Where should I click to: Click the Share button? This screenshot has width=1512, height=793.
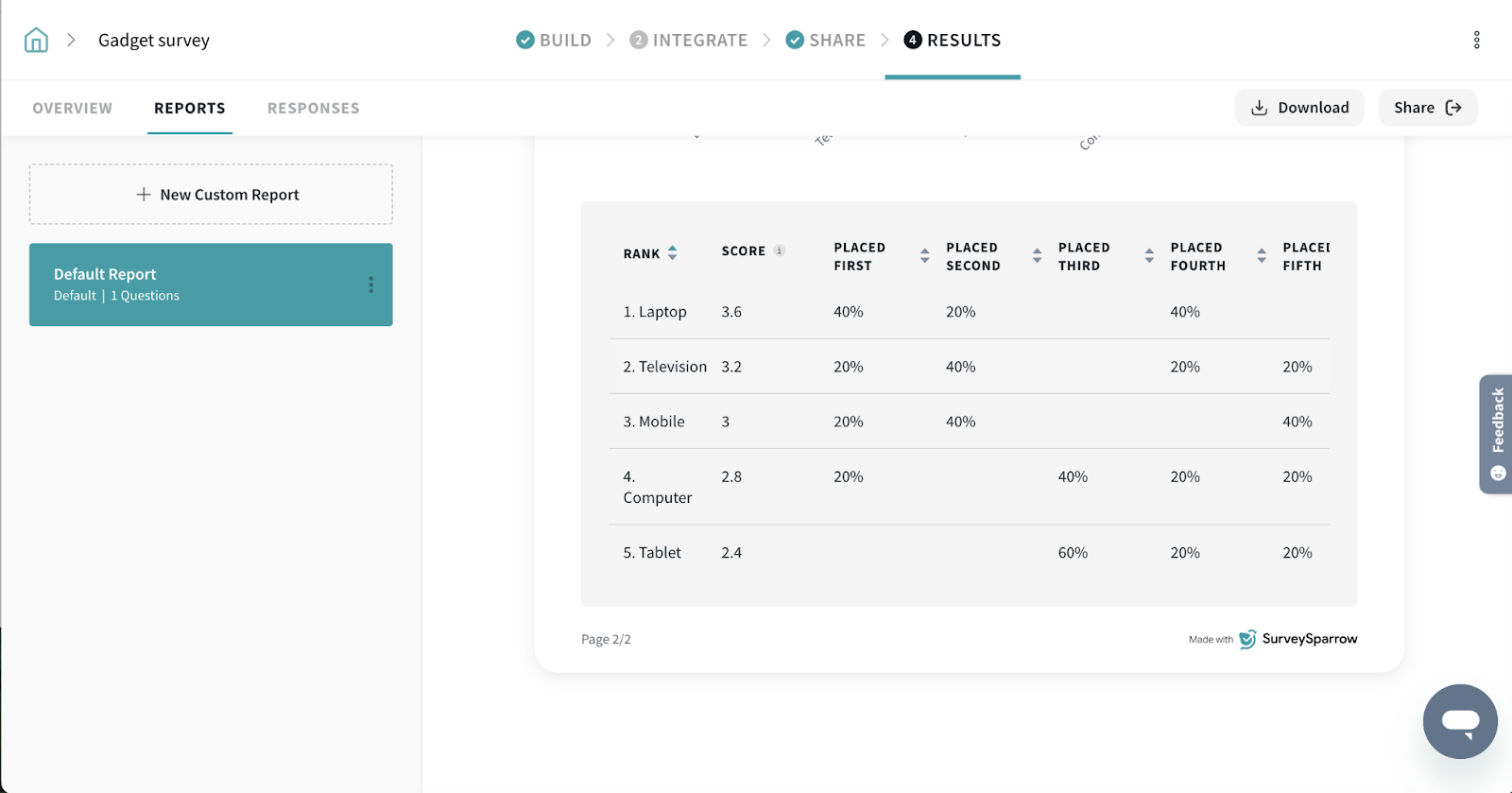(x=1427, y=108)
